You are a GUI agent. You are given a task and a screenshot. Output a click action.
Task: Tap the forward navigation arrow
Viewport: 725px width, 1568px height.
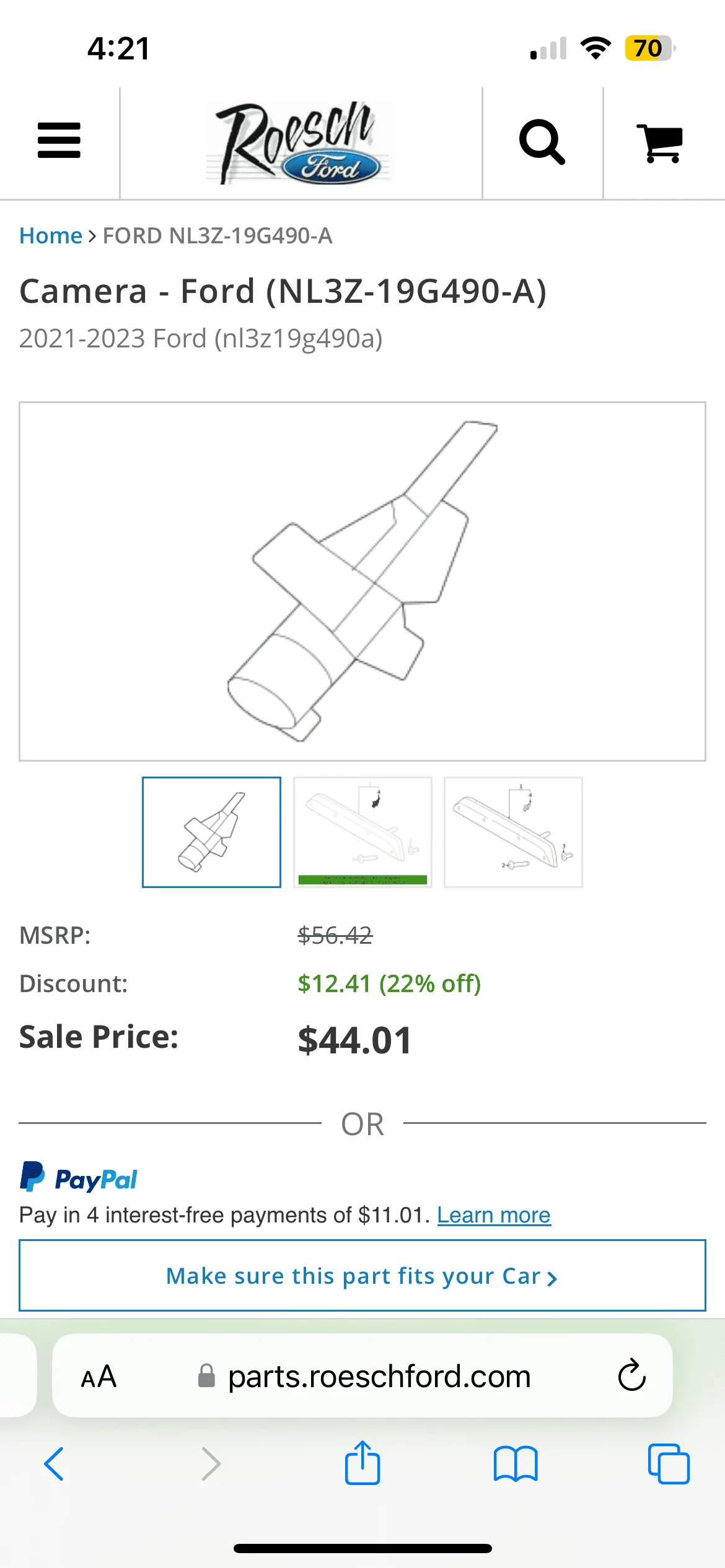point(211,1464)
